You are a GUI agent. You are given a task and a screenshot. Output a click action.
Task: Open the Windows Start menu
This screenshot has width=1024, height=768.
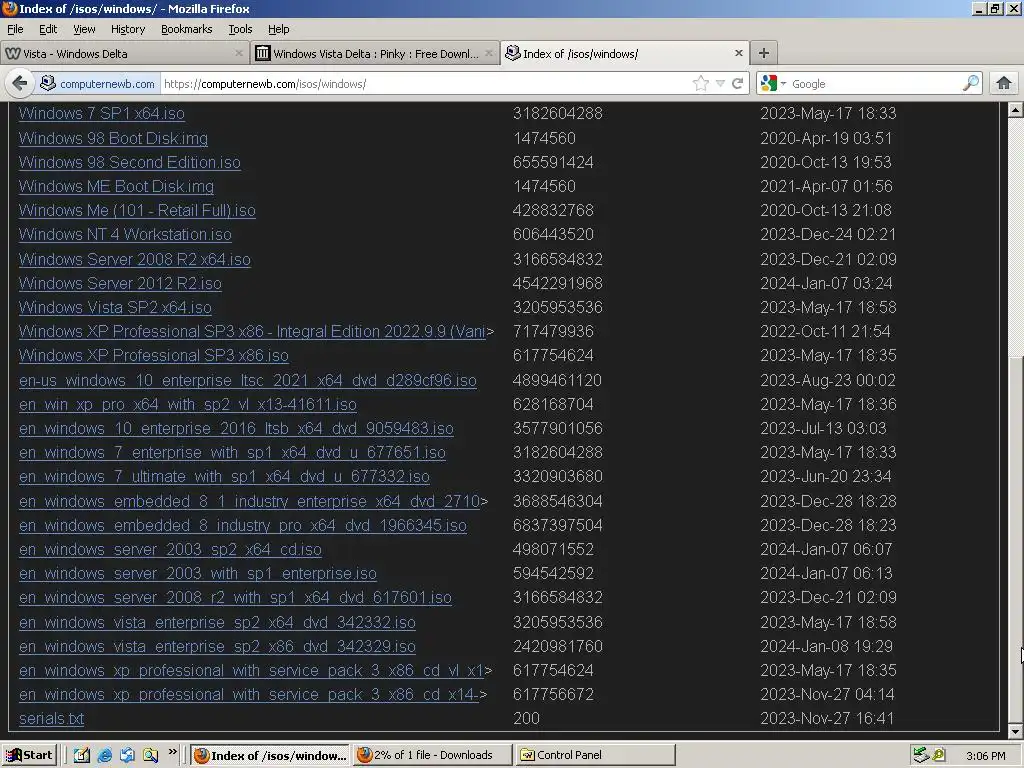coord(29,755)
